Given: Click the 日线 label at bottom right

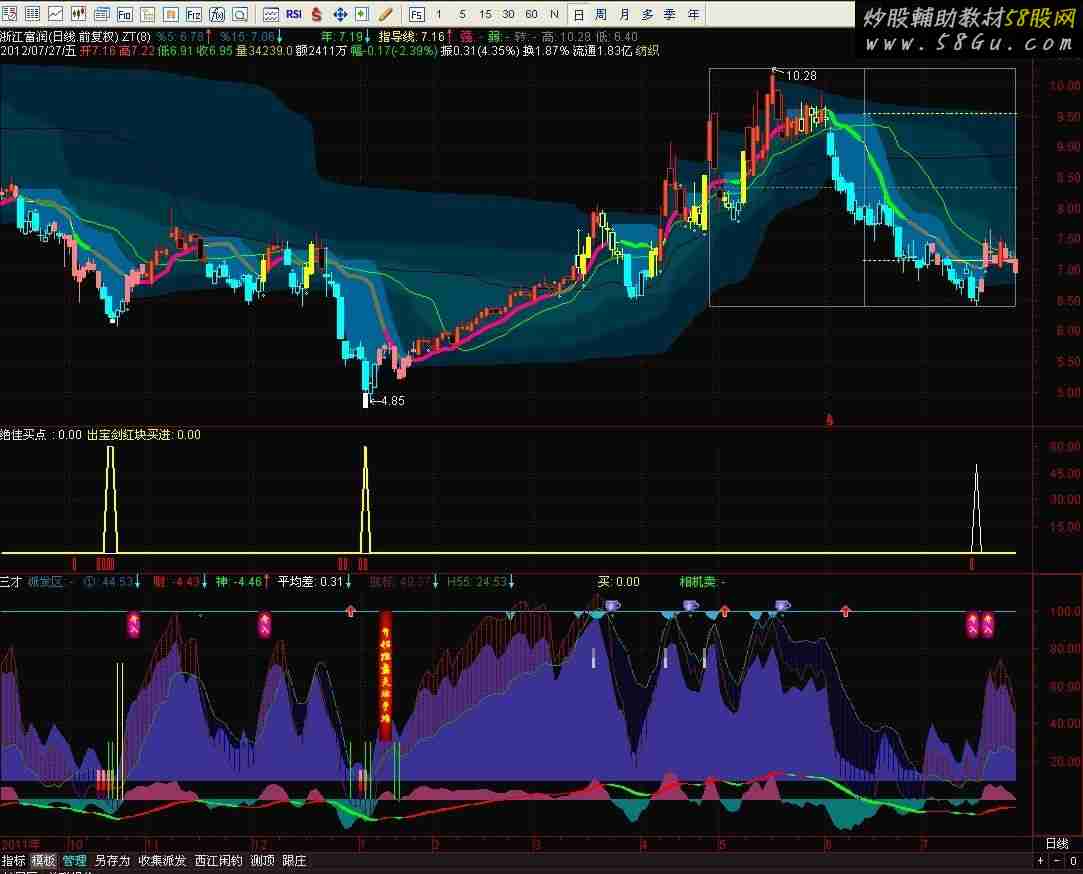Looking at the screenshot, I should click(1057, 843).
